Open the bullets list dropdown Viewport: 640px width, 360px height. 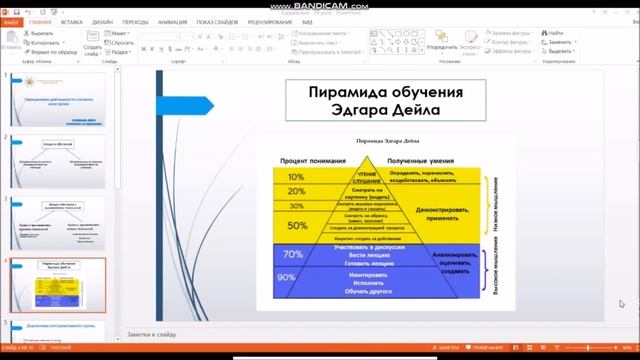(233, 37)
